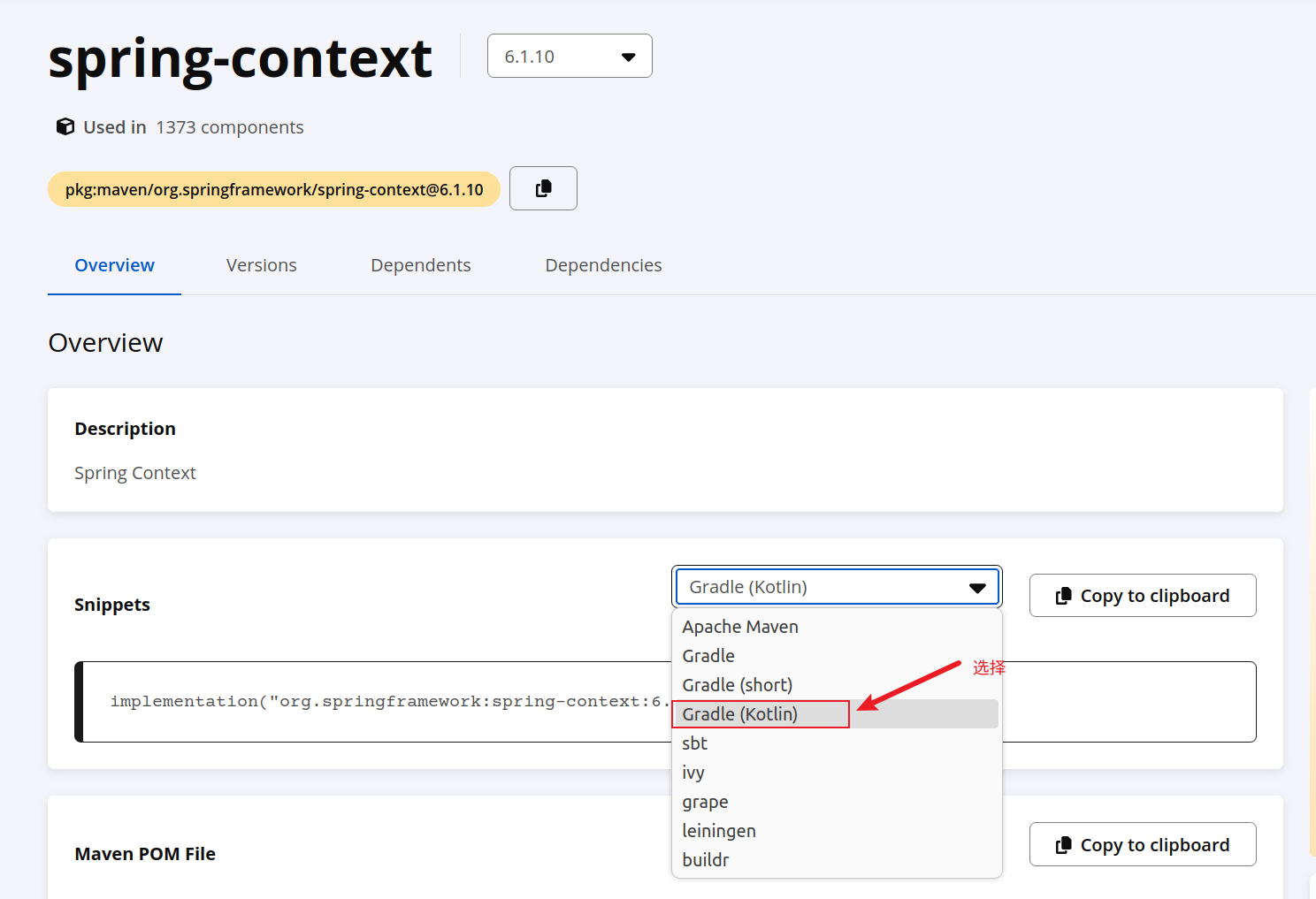1316x899 pixels.
Task: Copy the Maven POM File to clipboard
Action: tap(1142, 845)
